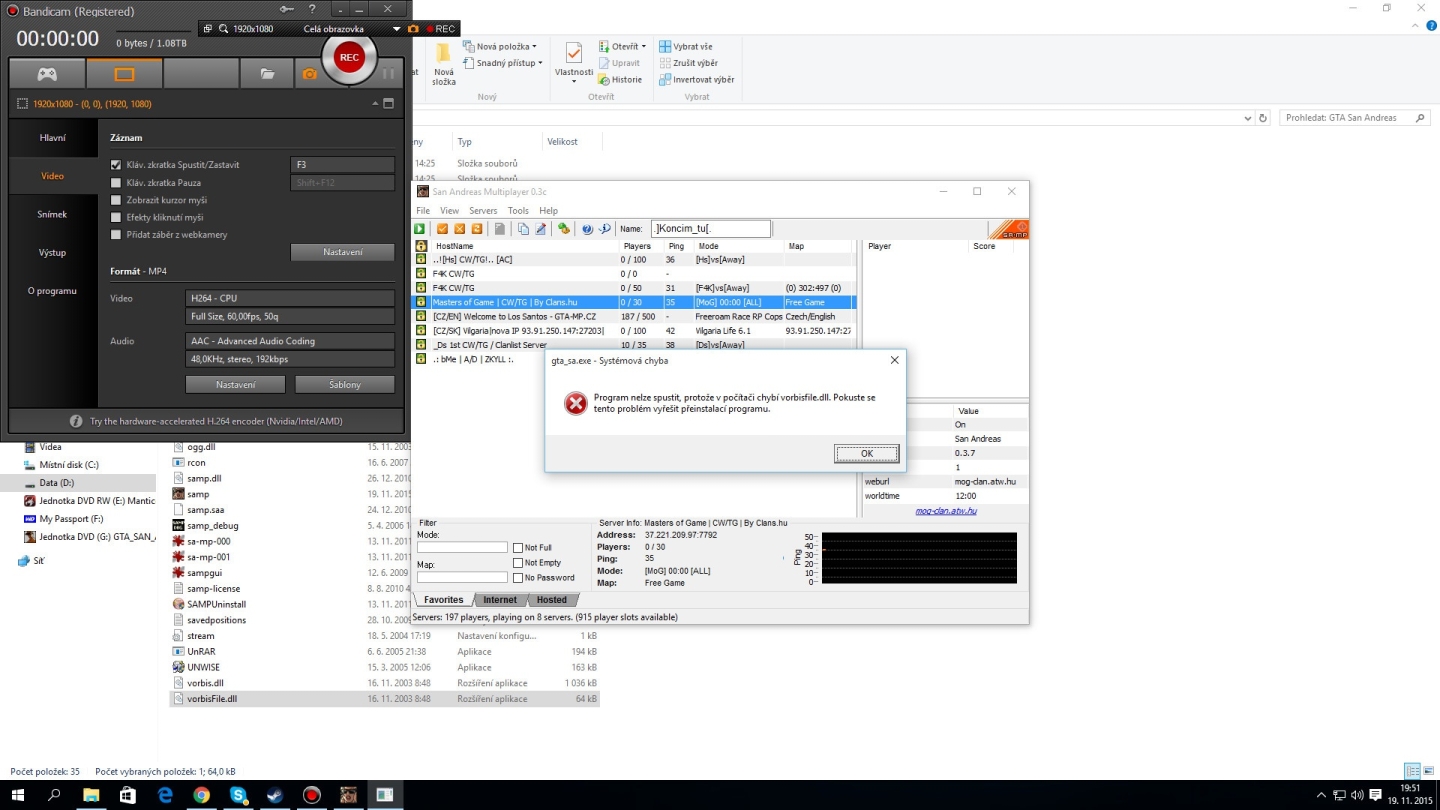Click the magnifier icon in recording bar
This screenshot has height=810, width=1440.
pos(222,29)
